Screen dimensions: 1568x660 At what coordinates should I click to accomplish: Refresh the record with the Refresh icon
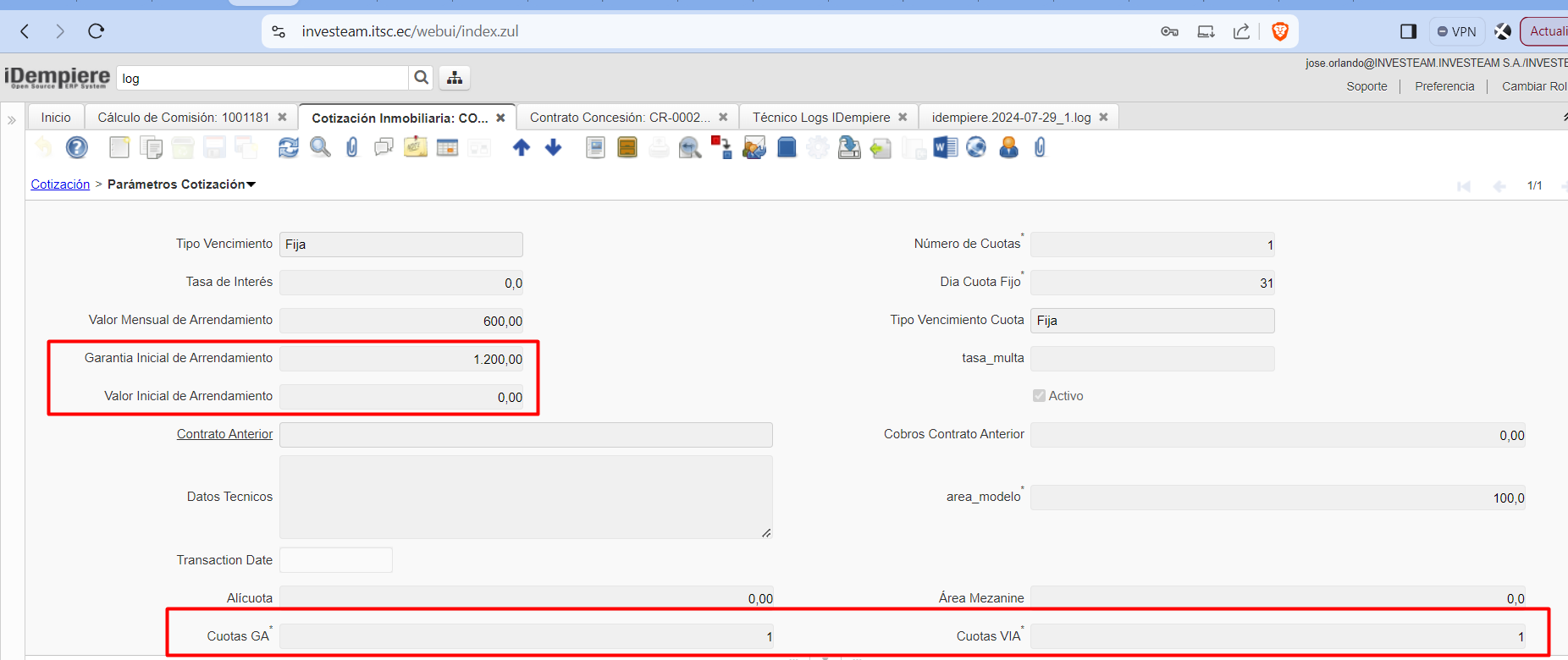pos(289,148)
